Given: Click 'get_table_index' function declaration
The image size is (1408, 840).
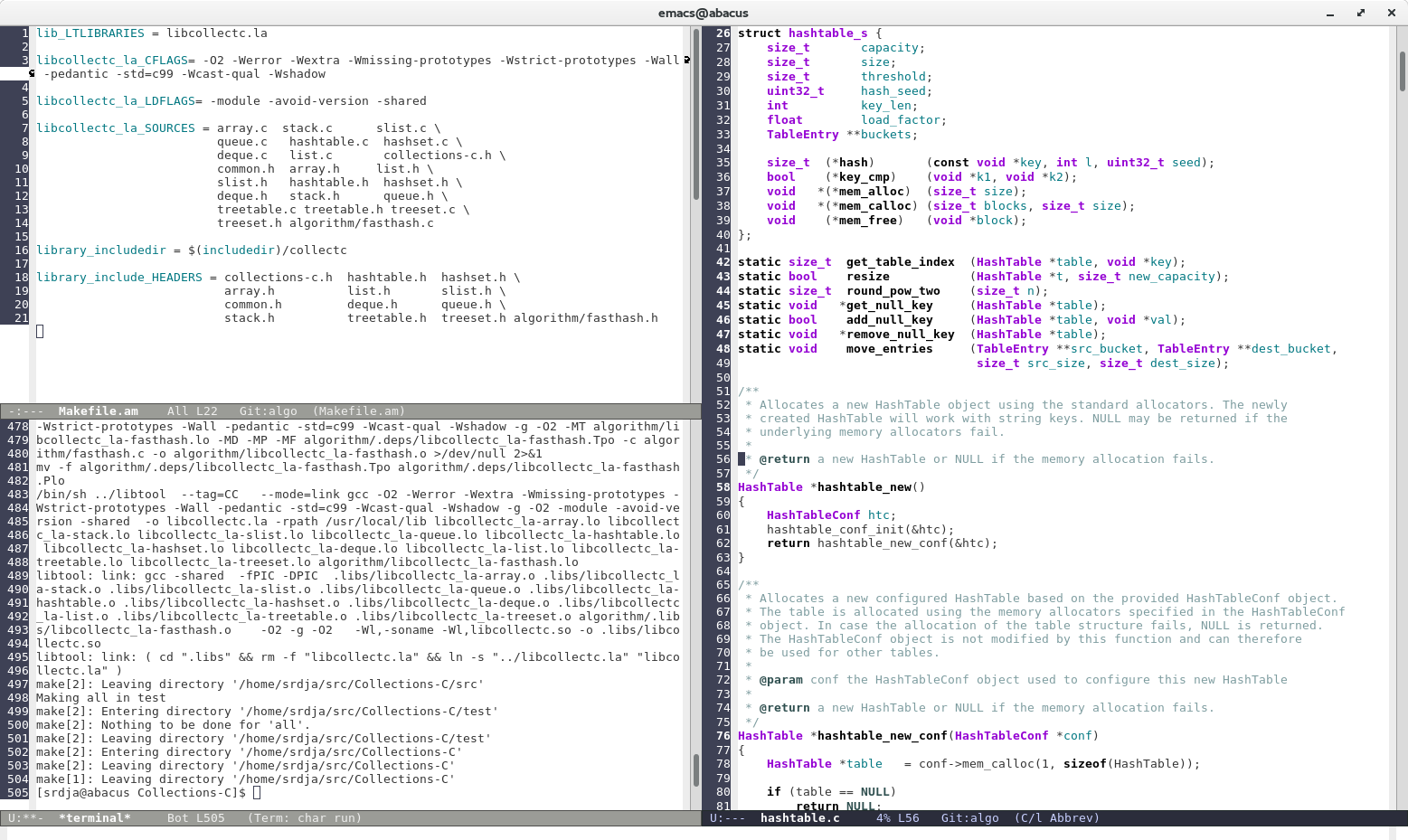Looking at the screenshot, I should [x=901, y=261].
